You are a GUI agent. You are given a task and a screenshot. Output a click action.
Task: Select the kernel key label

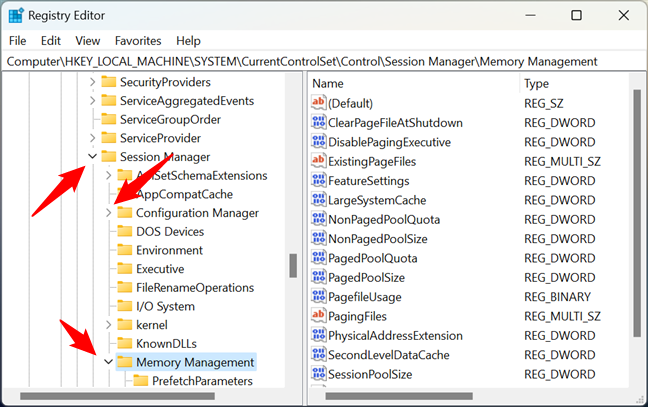pos(152,325)
